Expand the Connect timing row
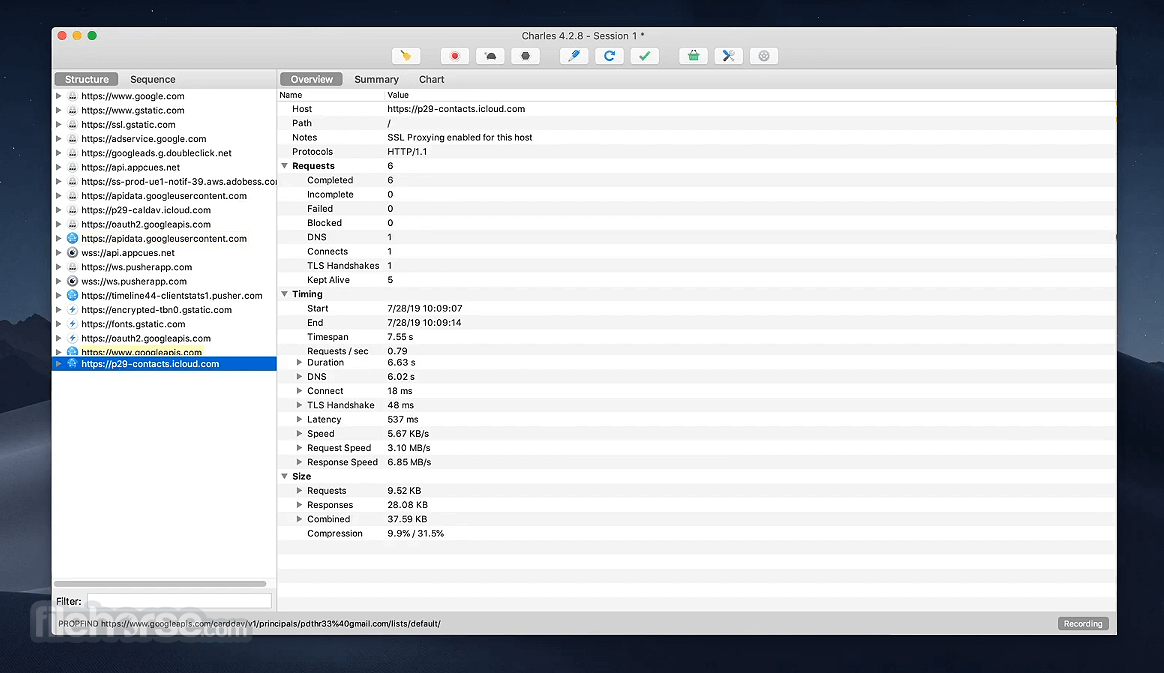Viewport: 1164px width, 673px height. click(x=299, y=391)
